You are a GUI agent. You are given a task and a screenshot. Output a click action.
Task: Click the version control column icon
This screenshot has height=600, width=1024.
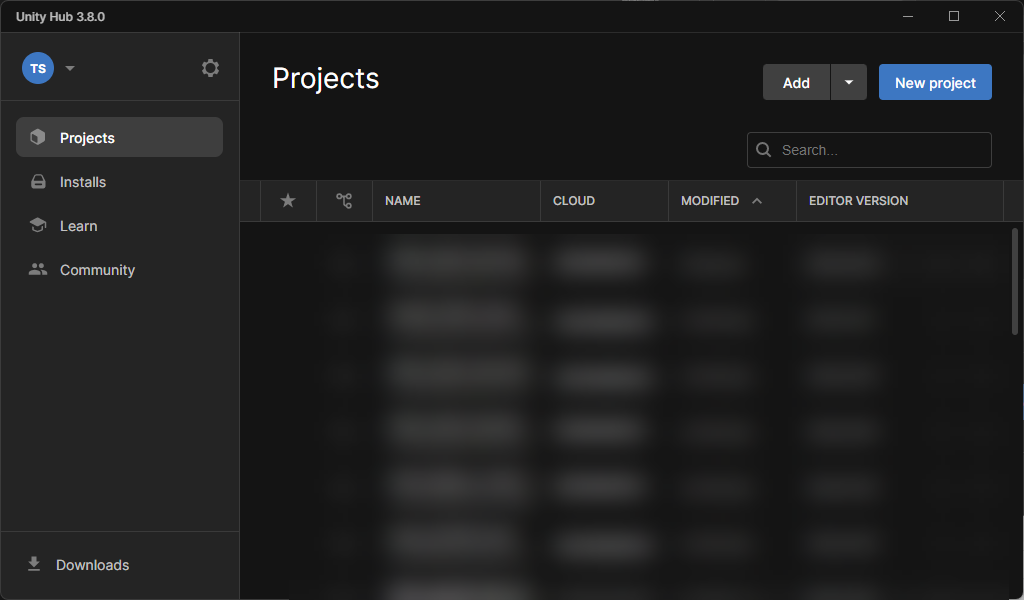click(344, 201)
